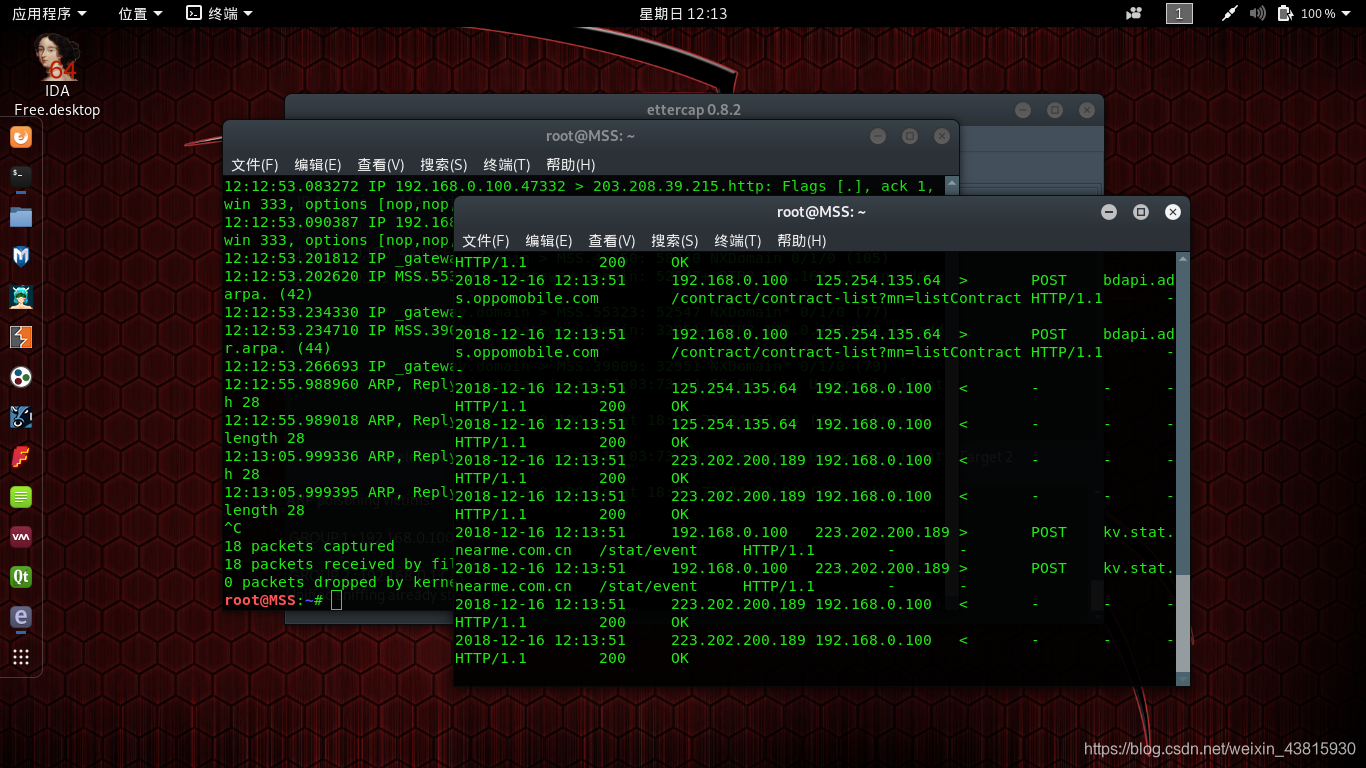Click the volume speaker icon

1258,13
